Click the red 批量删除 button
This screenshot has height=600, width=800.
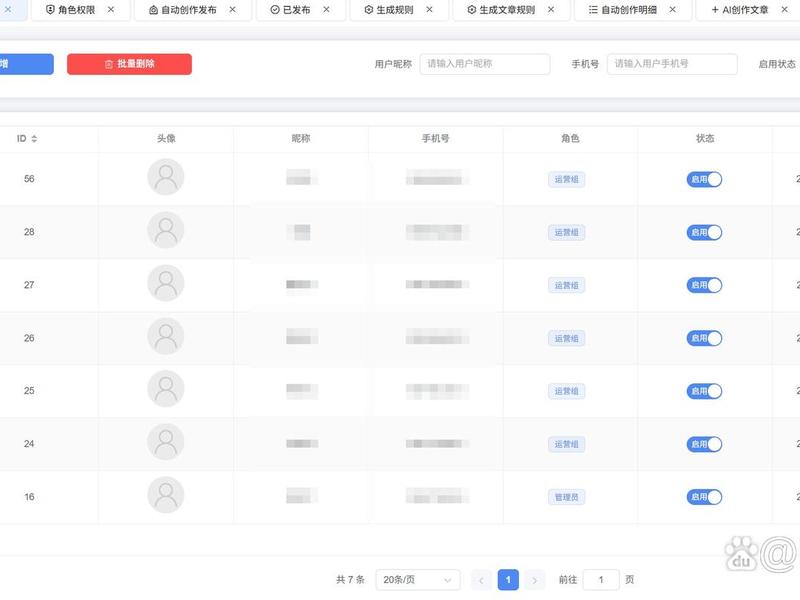point(130,64)
